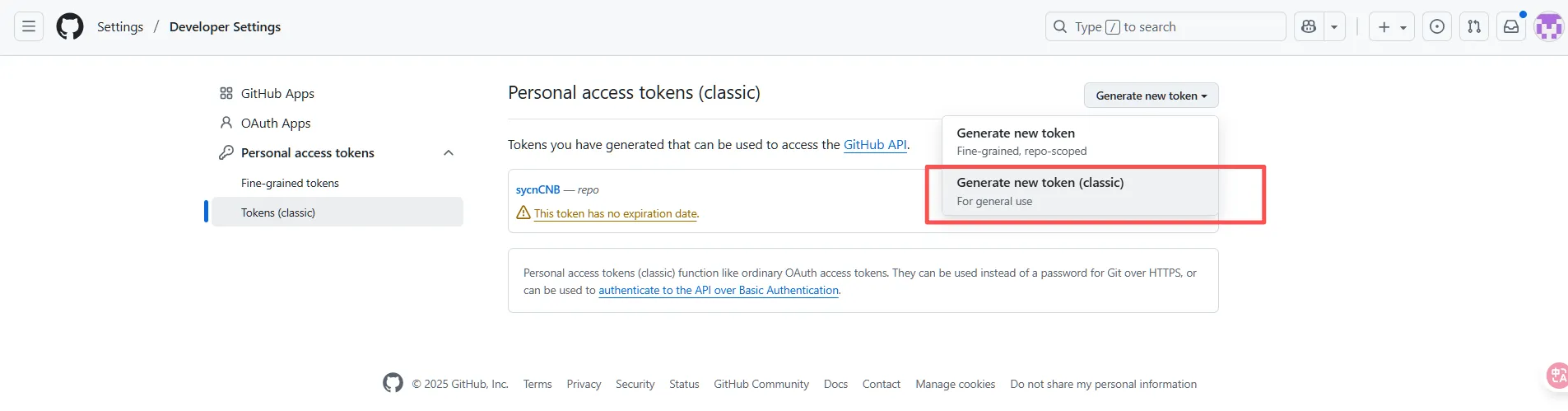Open Fine-grained tokens sidebar item

(290, 183)
